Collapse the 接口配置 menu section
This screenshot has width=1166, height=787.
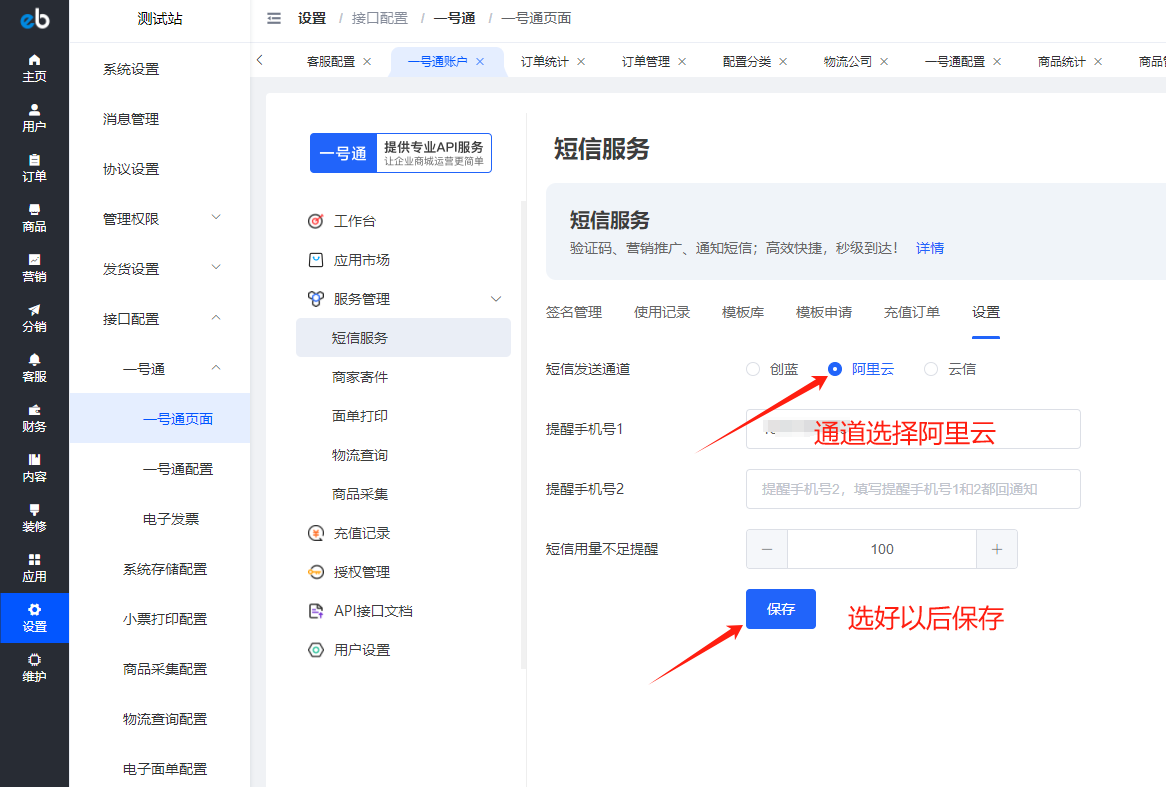tap(216, 318)
